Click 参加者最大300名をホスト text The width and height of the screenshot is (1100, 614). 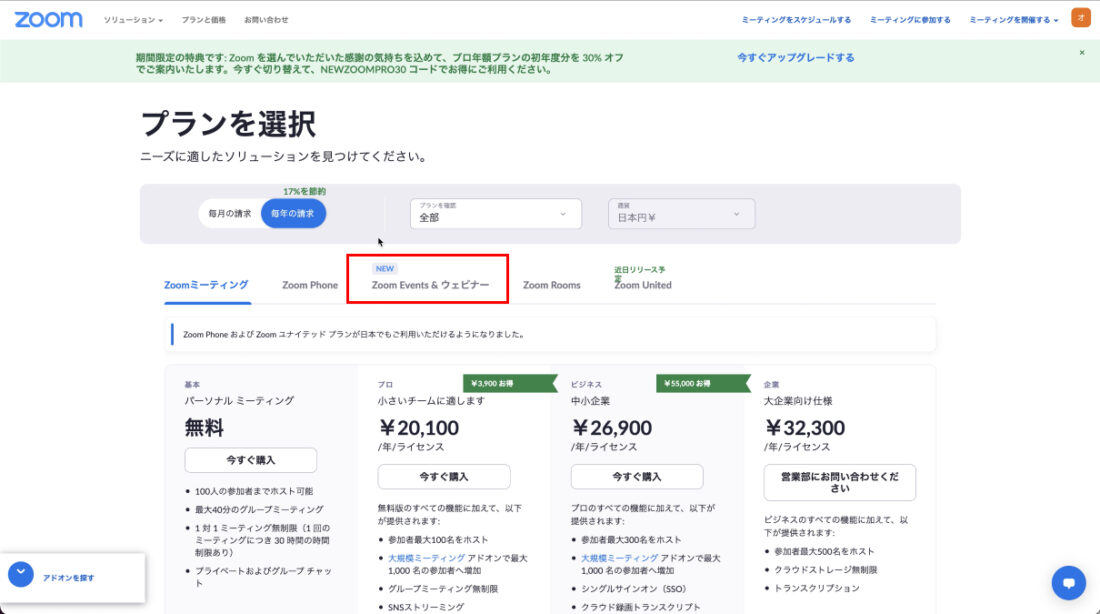click(631, 540)
